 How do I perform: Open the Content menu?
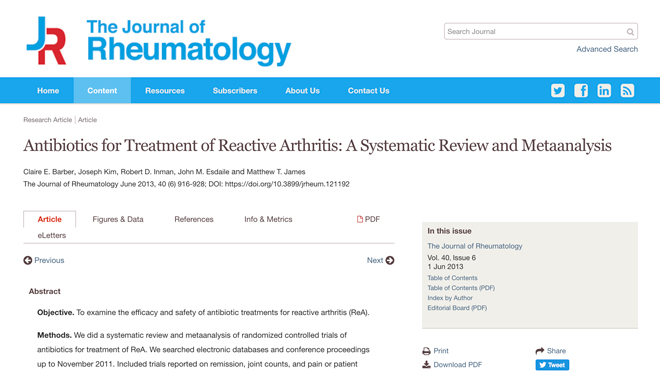[x=102, y=90]
